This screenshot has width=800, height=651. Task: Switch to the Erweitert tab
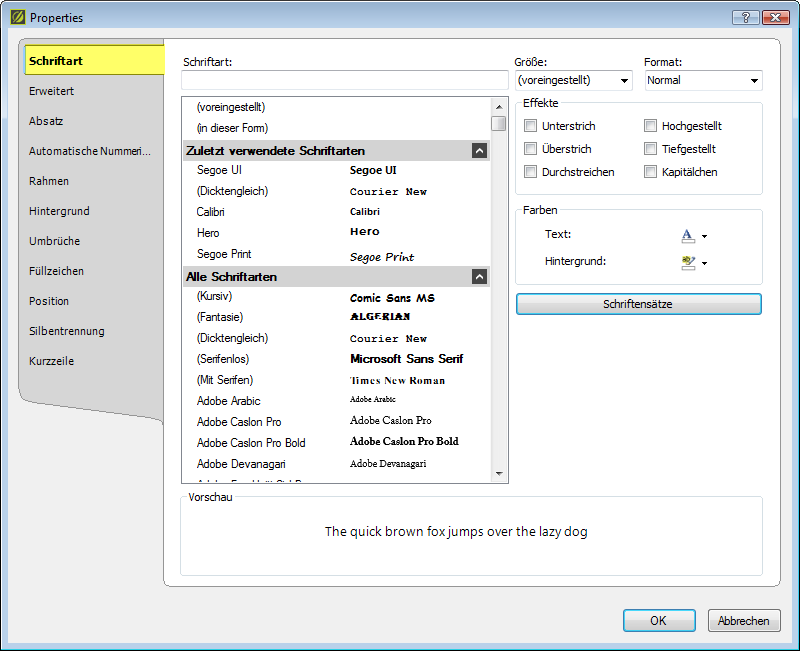[52, 91]
